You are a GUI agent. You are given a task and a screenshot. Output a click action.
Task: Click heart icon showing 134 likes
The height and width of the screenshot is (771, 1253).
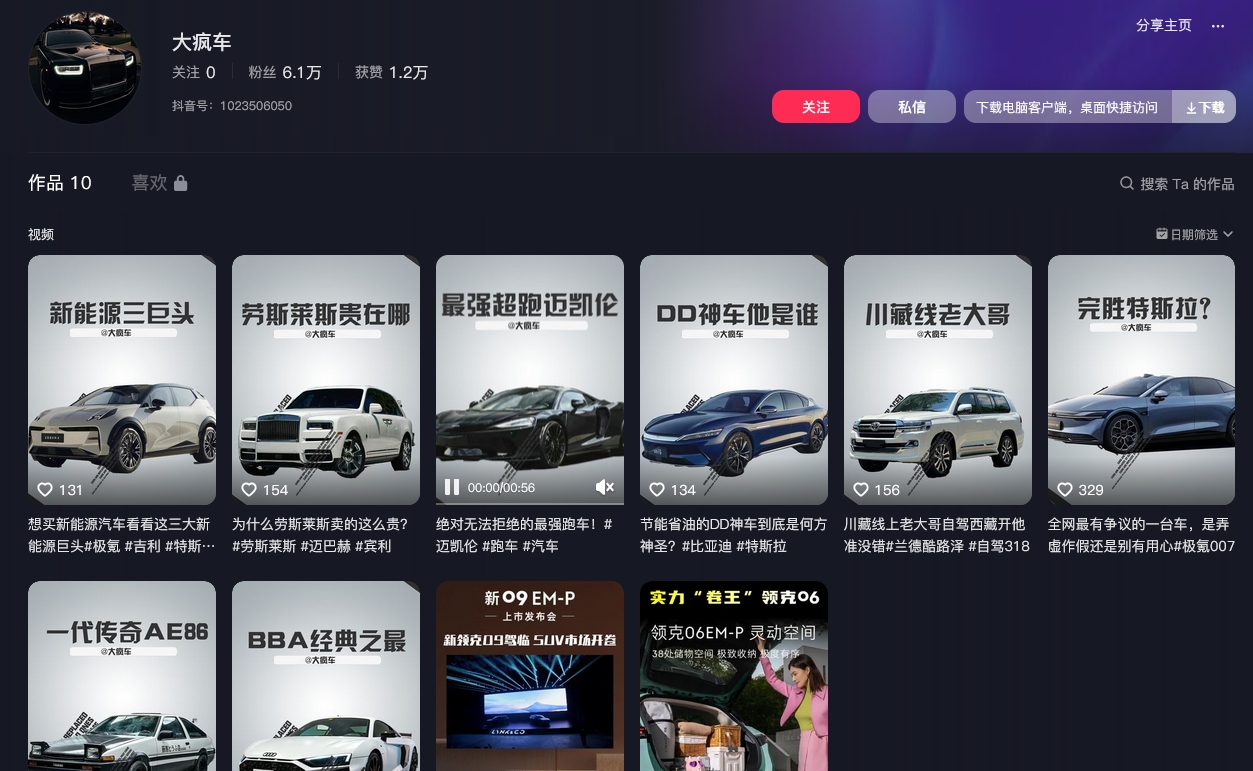pos(657,490)
